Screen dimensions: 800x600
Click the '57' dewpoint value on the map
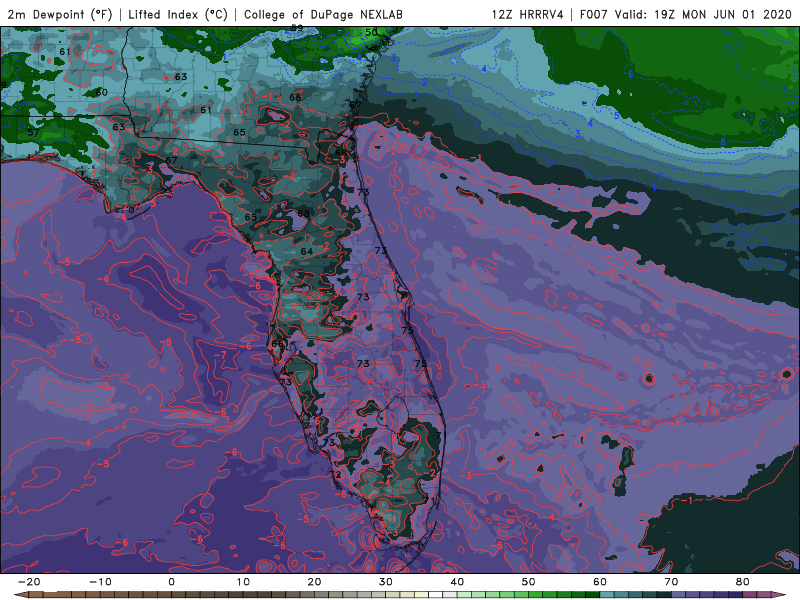tap(33, 132)
